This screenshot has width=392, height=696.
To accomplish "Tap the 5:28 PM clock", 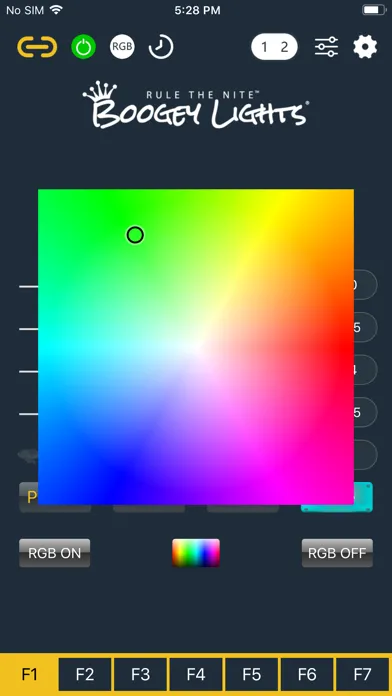I will point(197,10).
